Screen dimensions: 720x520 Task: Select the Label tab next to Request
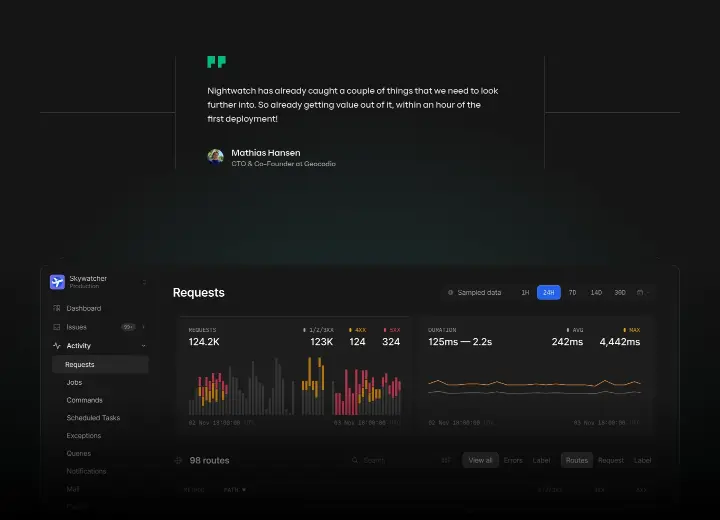pos(642,460)
